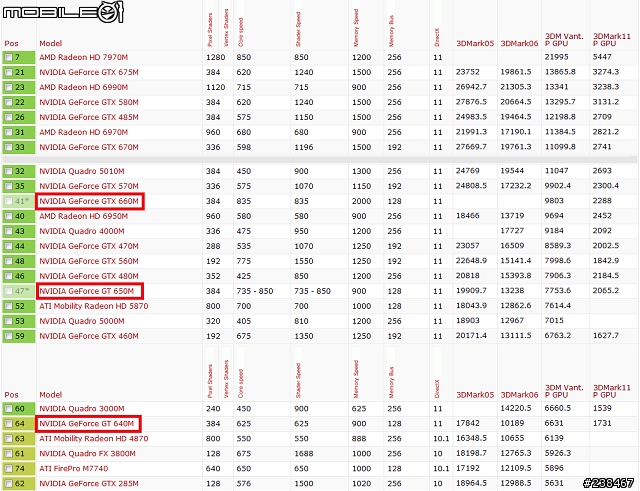Enable the checkbox for AMD Radeon HD 6950M

coord(9,216)
